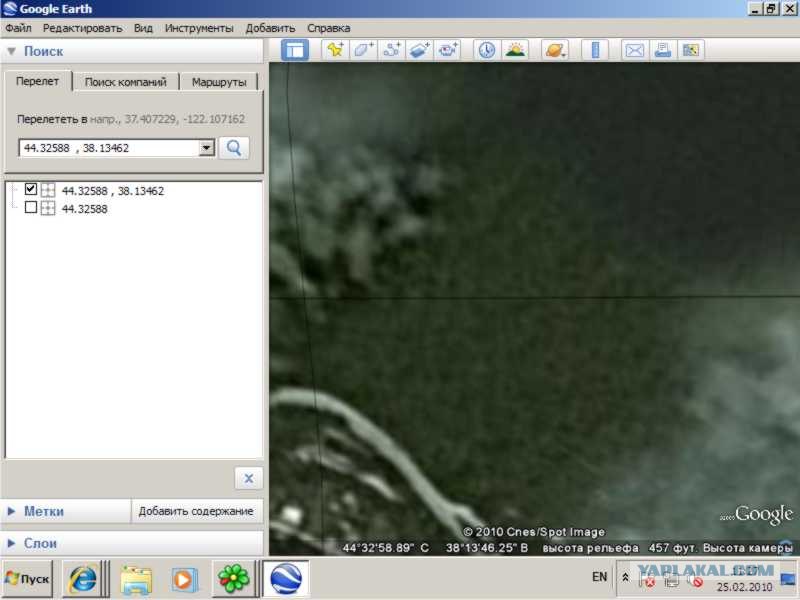This screenshot has width=800, height=600.
Task: Click the latitude readout 44°32'58.89" С
Action: (386, 548)
